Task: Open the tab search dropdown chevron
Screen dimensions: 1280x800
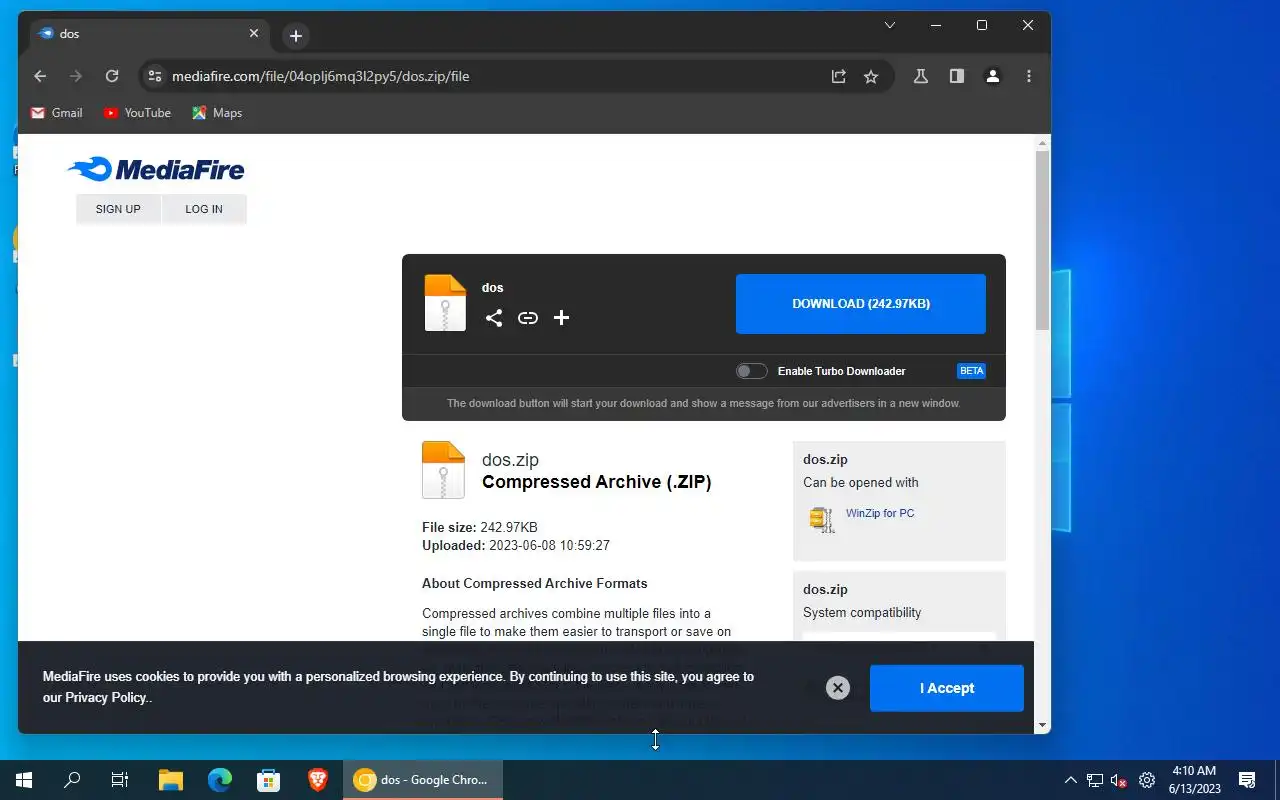Action: (x=890, y=25)
